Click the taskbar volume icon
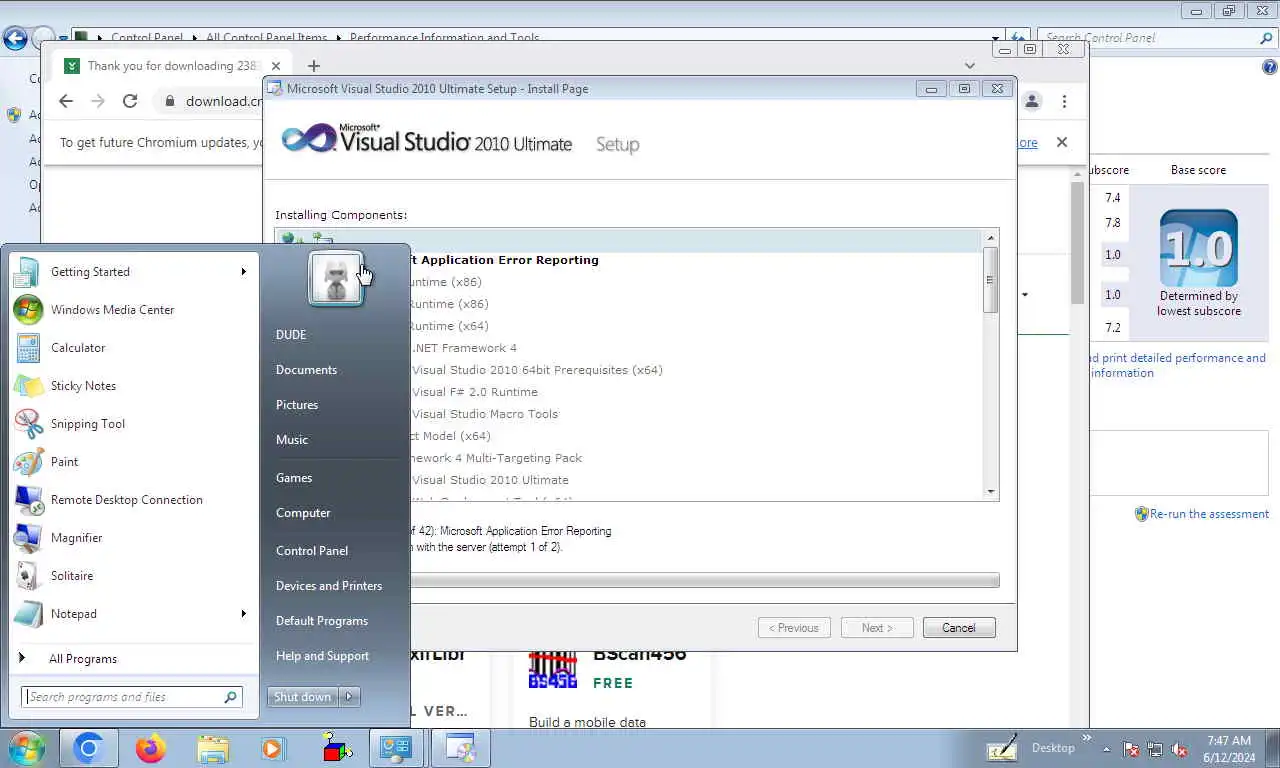The height and width of the screenshot is (768, 1280). click(x=1179, y=749)
